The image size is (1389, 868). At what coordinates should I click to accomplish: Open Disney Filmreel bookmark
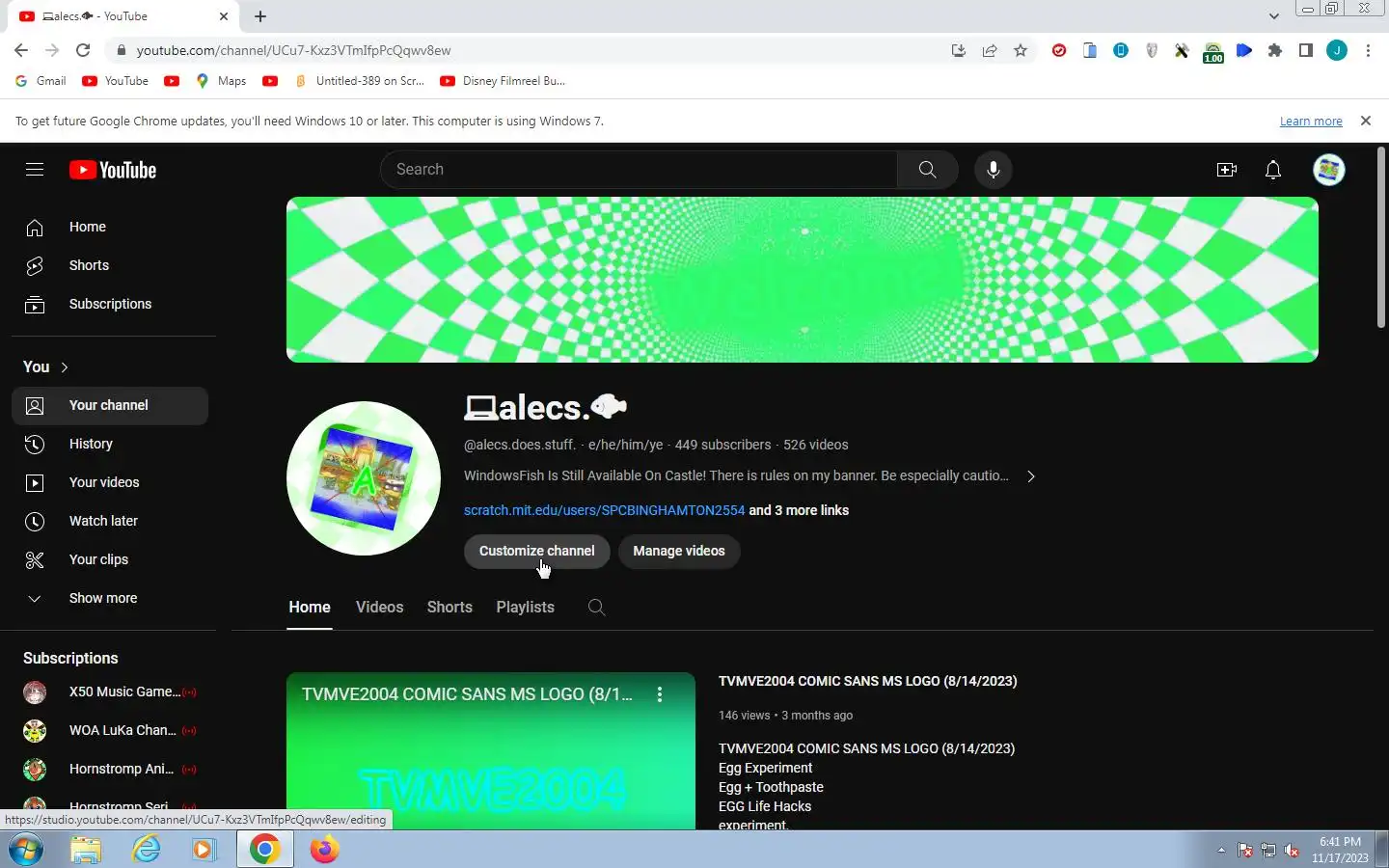(503, 81)
